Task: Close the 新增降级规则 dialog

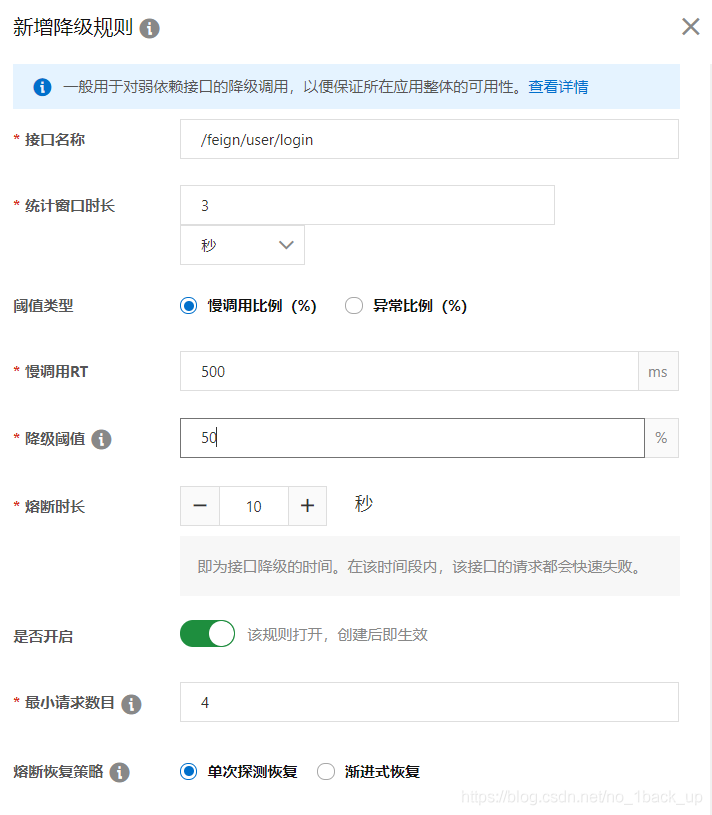Action: (690, 27)
